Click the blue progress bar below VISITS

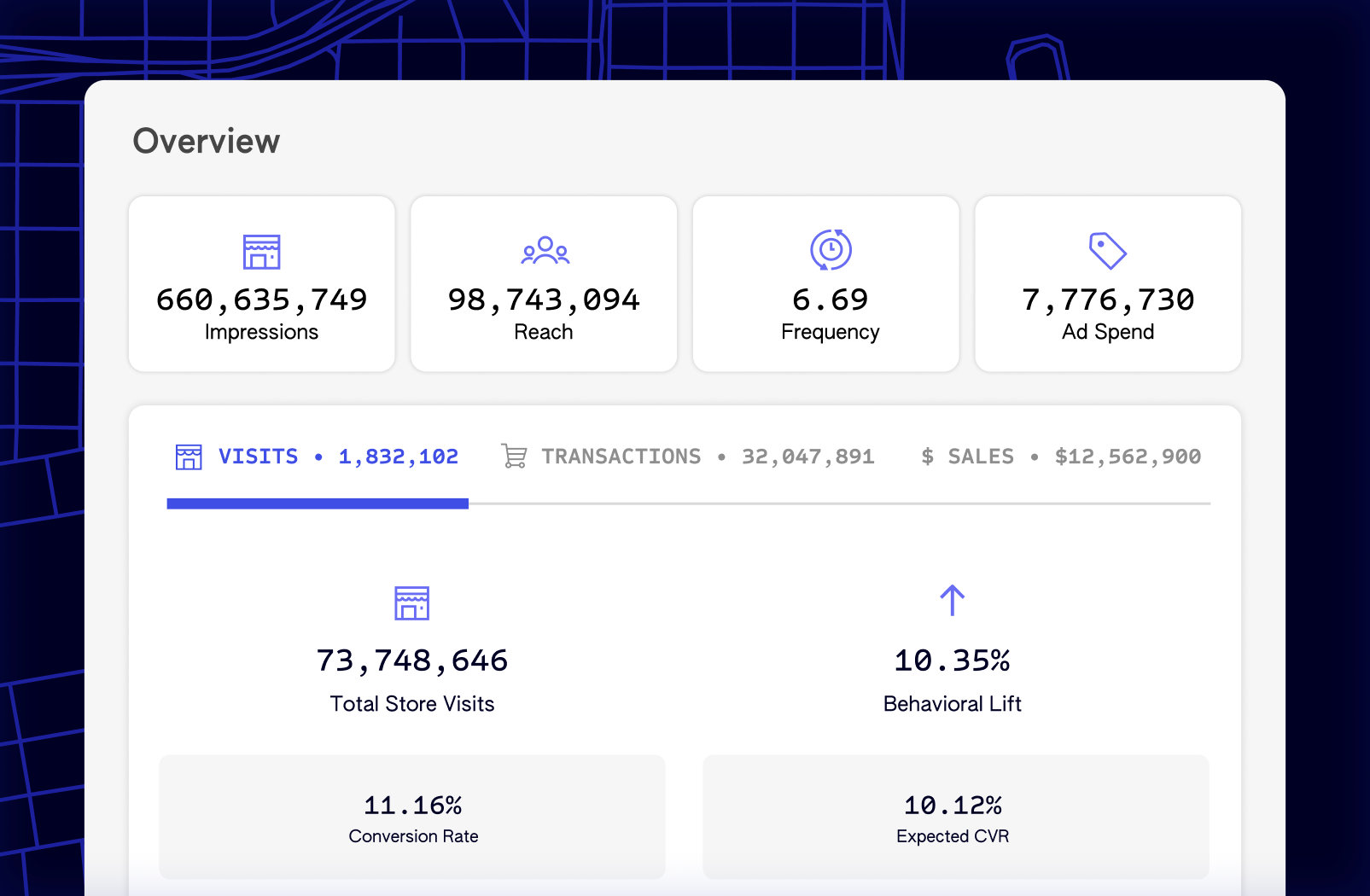point(317,504)
